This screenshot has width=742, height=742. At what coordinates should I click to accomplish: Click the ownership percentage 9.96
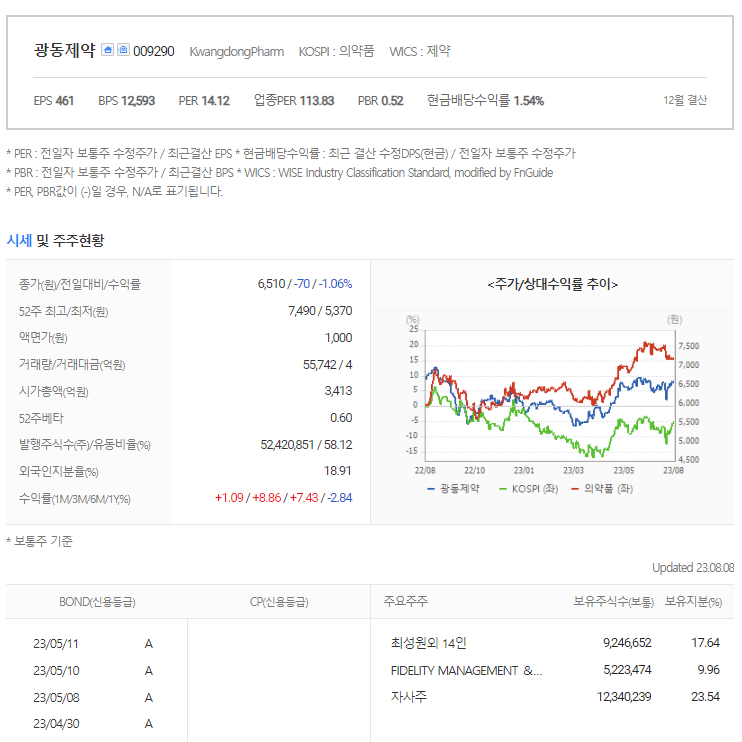708,670
